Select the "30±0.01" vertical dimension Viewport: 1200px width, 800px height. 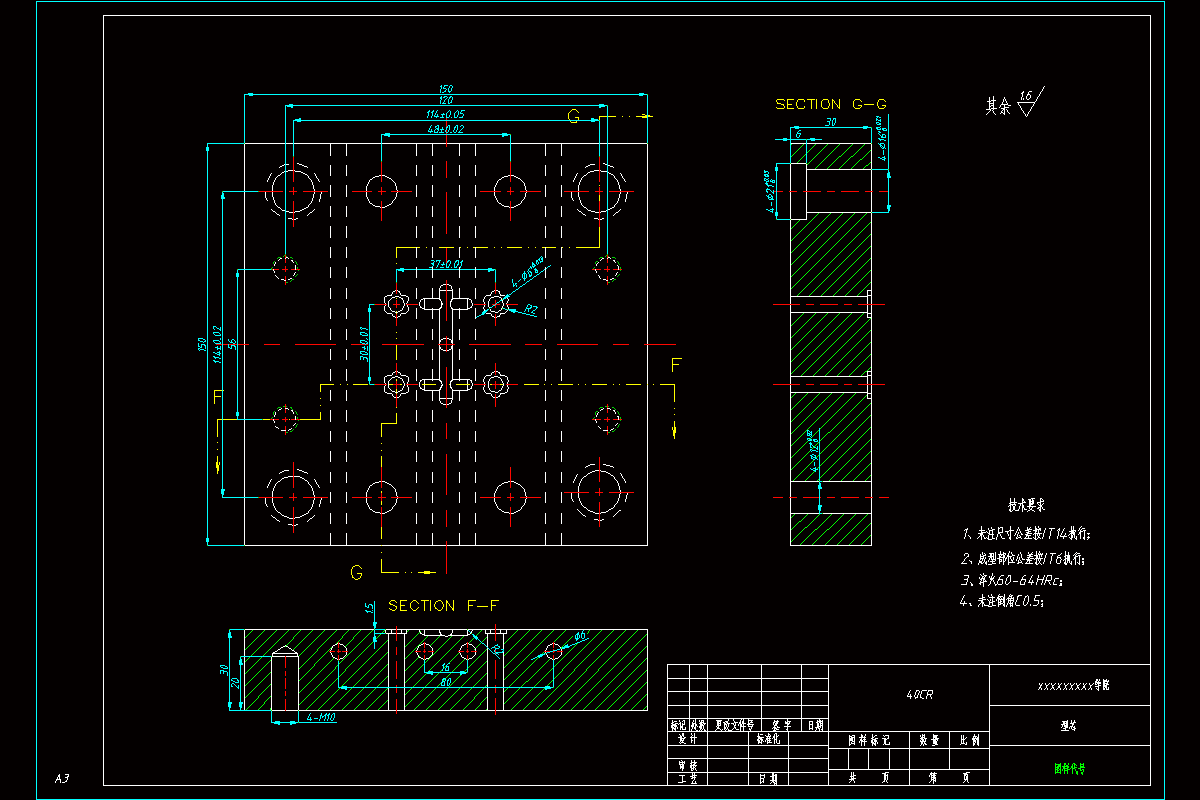pos(364,342)
